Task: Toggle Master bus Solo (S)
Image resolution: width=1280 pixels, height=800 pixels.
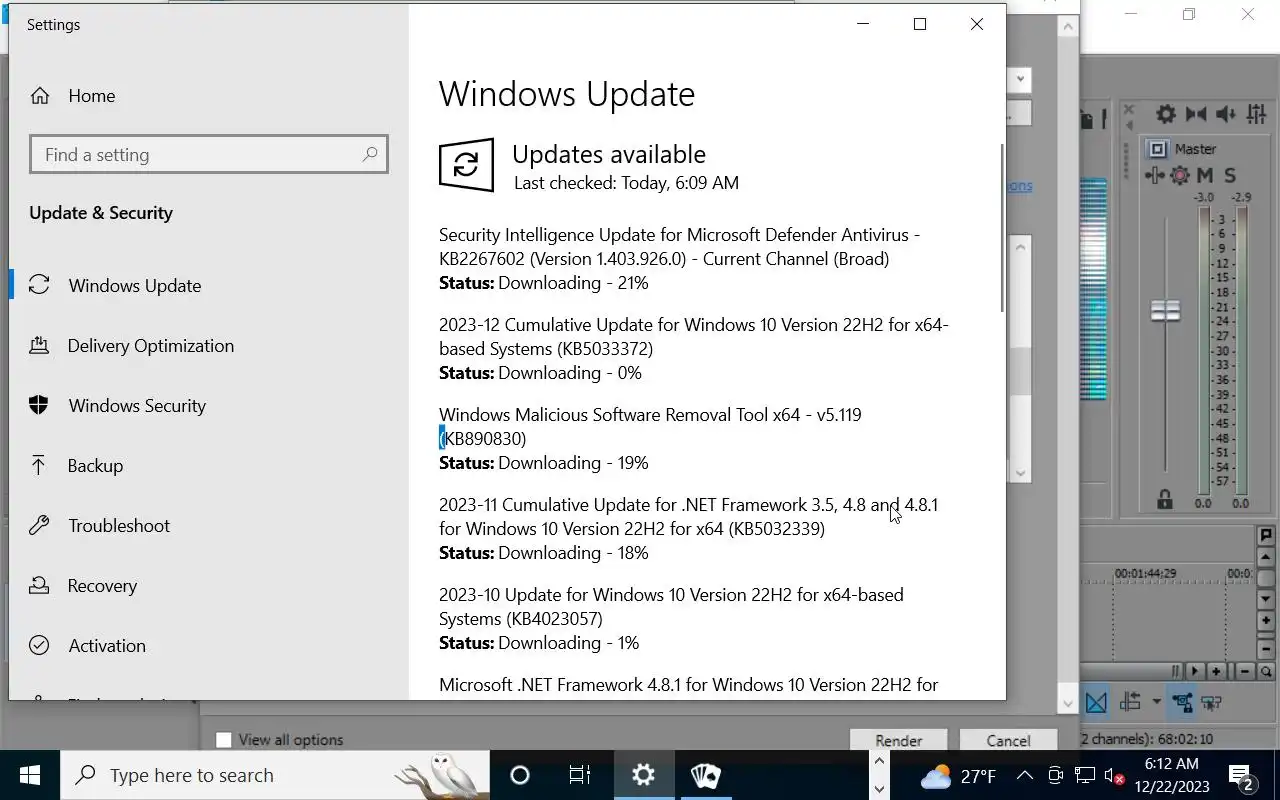Action: click(x=1230, y=176)
